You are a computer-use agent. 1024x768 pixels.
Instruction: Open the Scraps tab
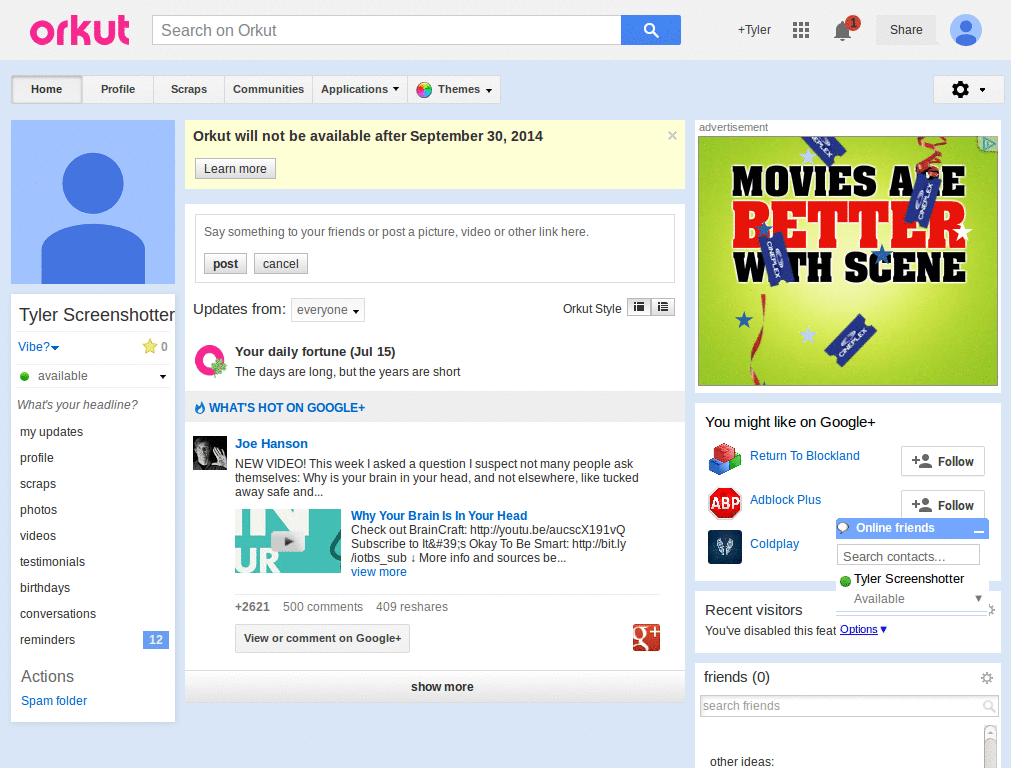(189, 89)
